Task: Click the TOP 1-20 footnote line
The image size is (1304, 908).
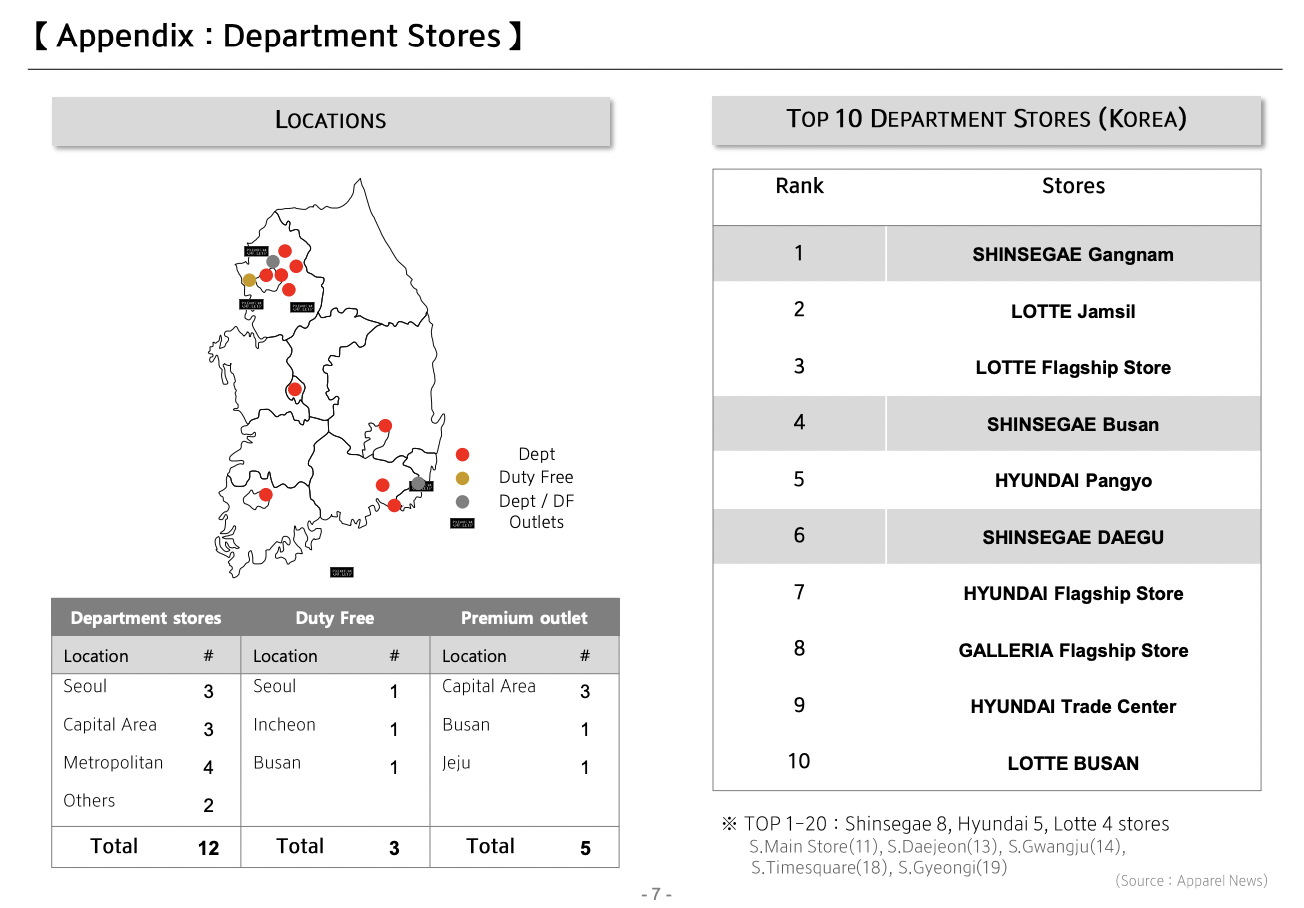Action: click(x=945, y=824)
